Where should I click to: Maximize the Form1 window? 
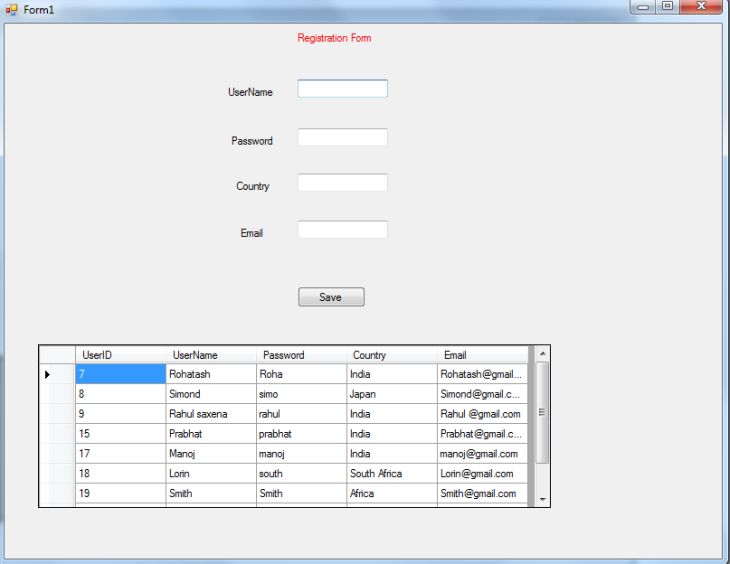pos(668,7)
